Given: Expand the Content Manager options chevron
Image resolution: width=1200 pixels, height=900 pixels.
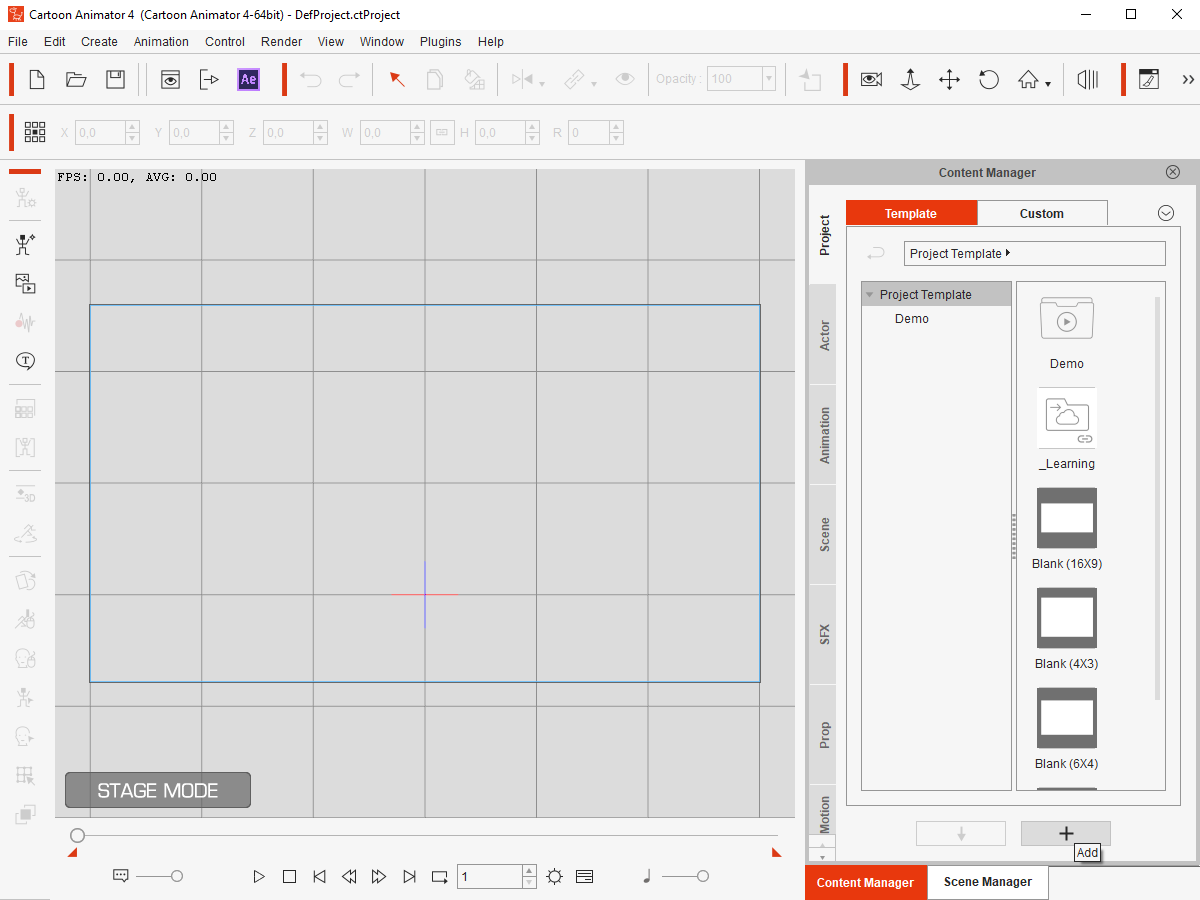Looking at the screenshot, I should tap(1165, 213).
